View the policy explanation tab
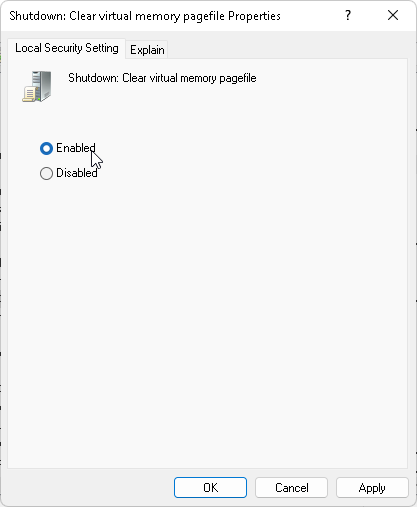 click(147, 50)
